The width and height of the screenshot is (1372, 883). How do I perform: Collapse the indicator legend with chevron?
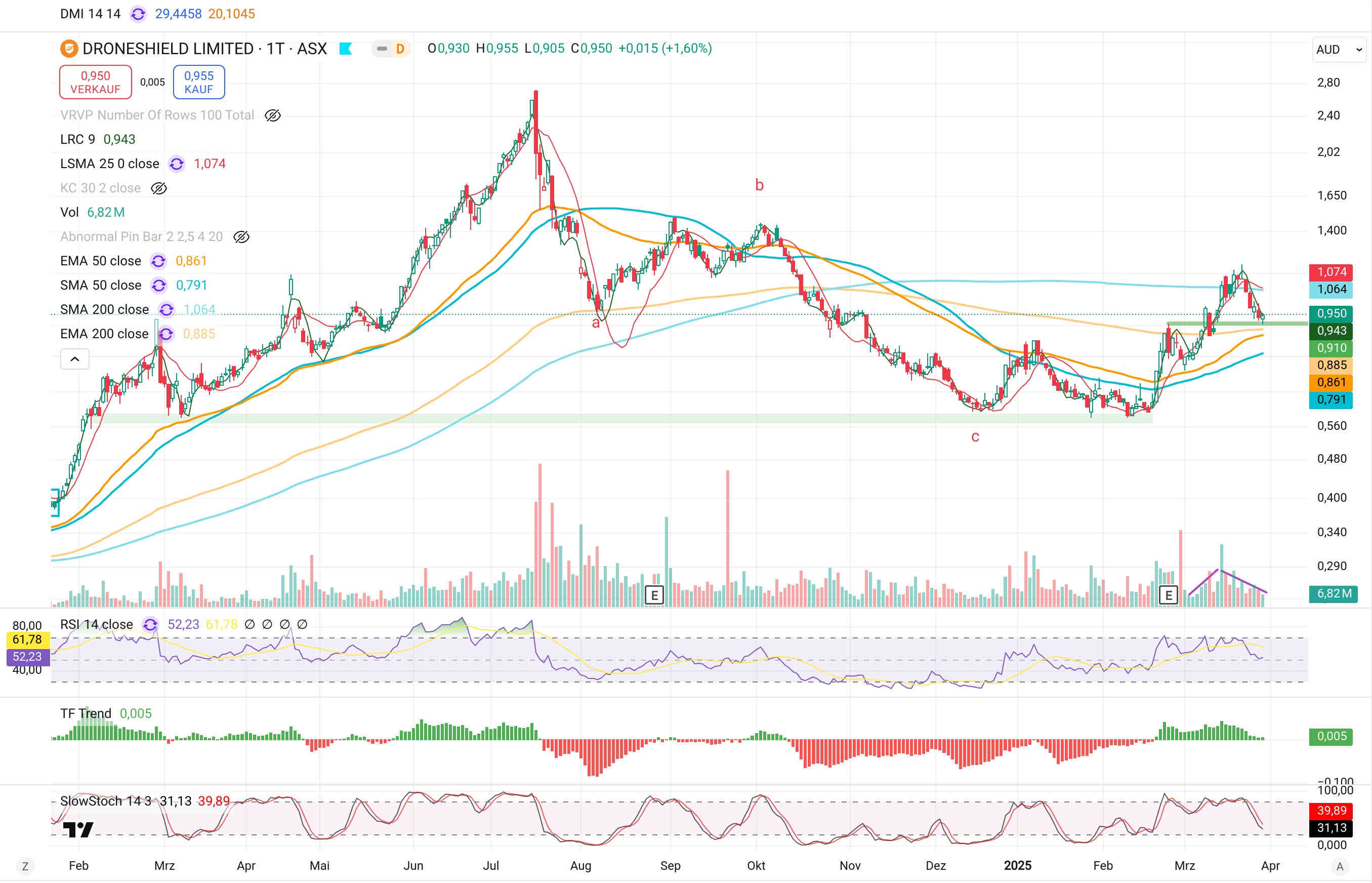pos(74,359)
